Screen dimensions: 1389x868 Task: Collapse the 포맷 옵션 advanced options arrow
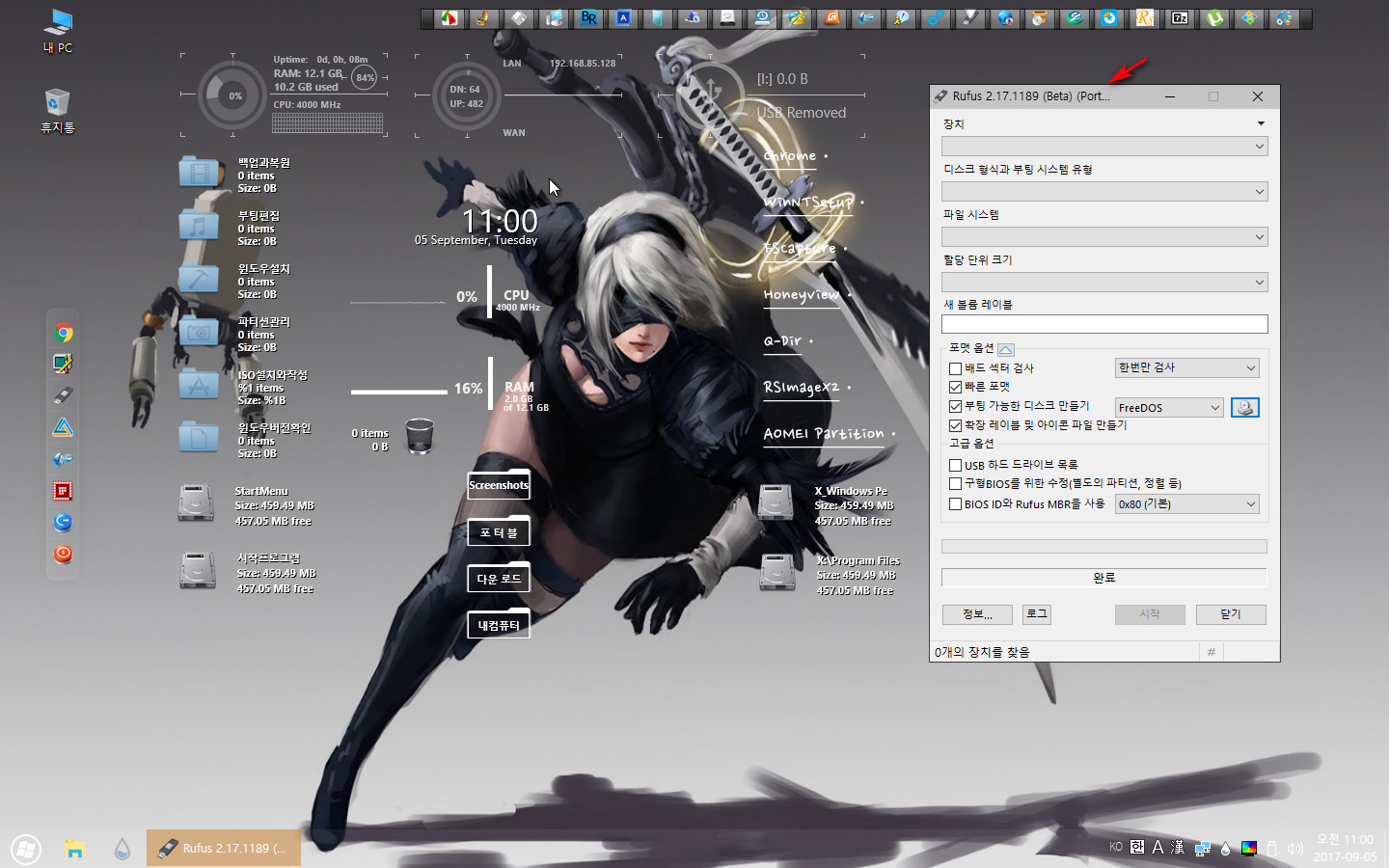pyautogui.click(x=1006, y=349)
